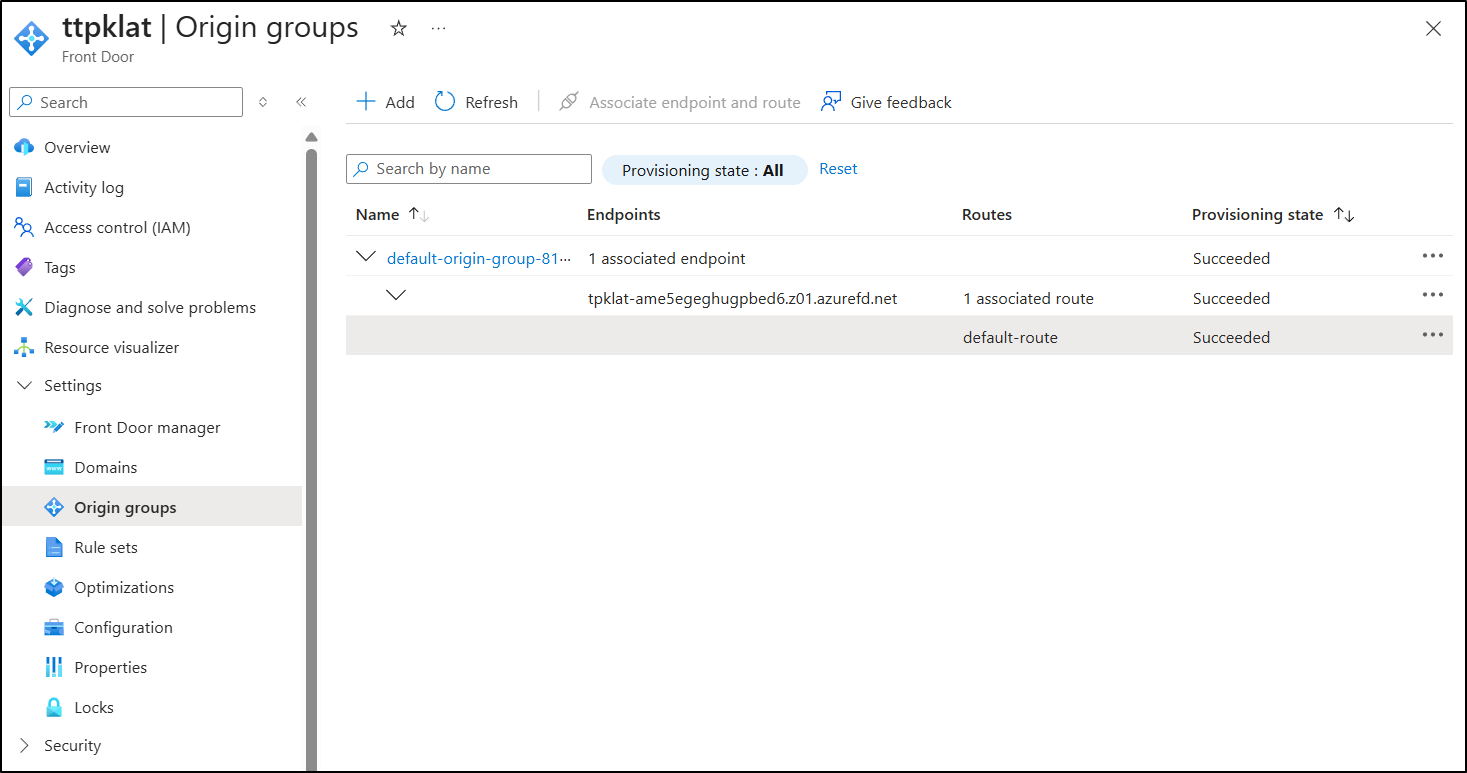Collapse the Settings section in sidebar
The image size is (1467, 773).
(25, 386)
